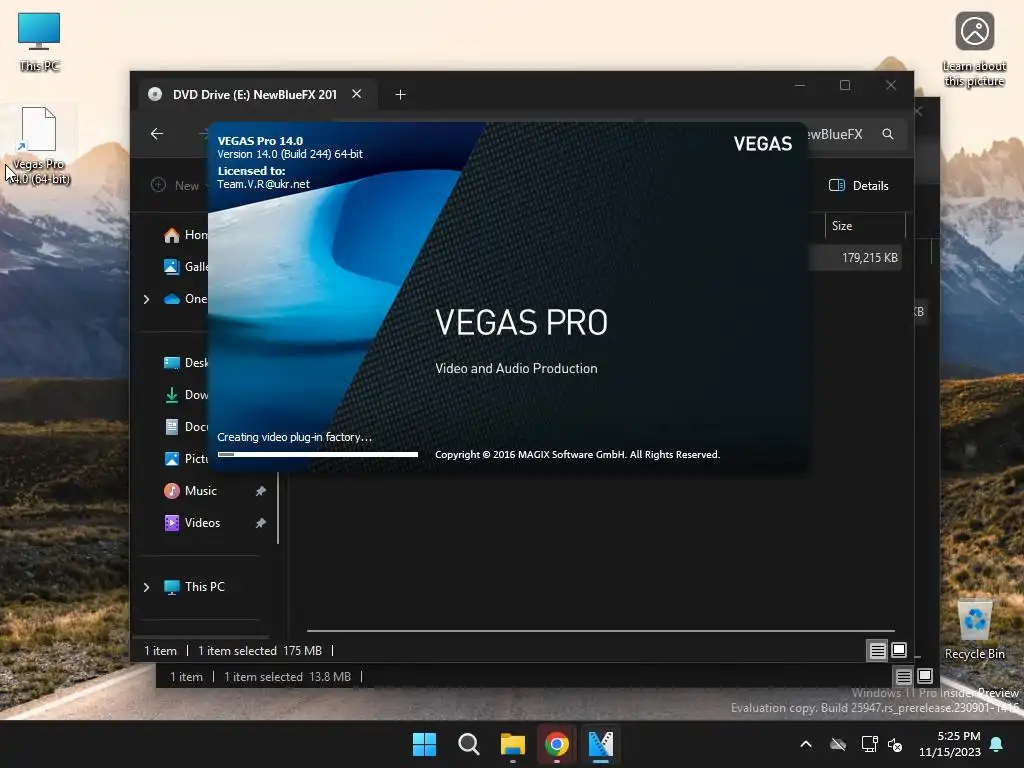Show hidden system tray icons
The height and width of the screenshot is (768, 1024).
click(806, 744)
